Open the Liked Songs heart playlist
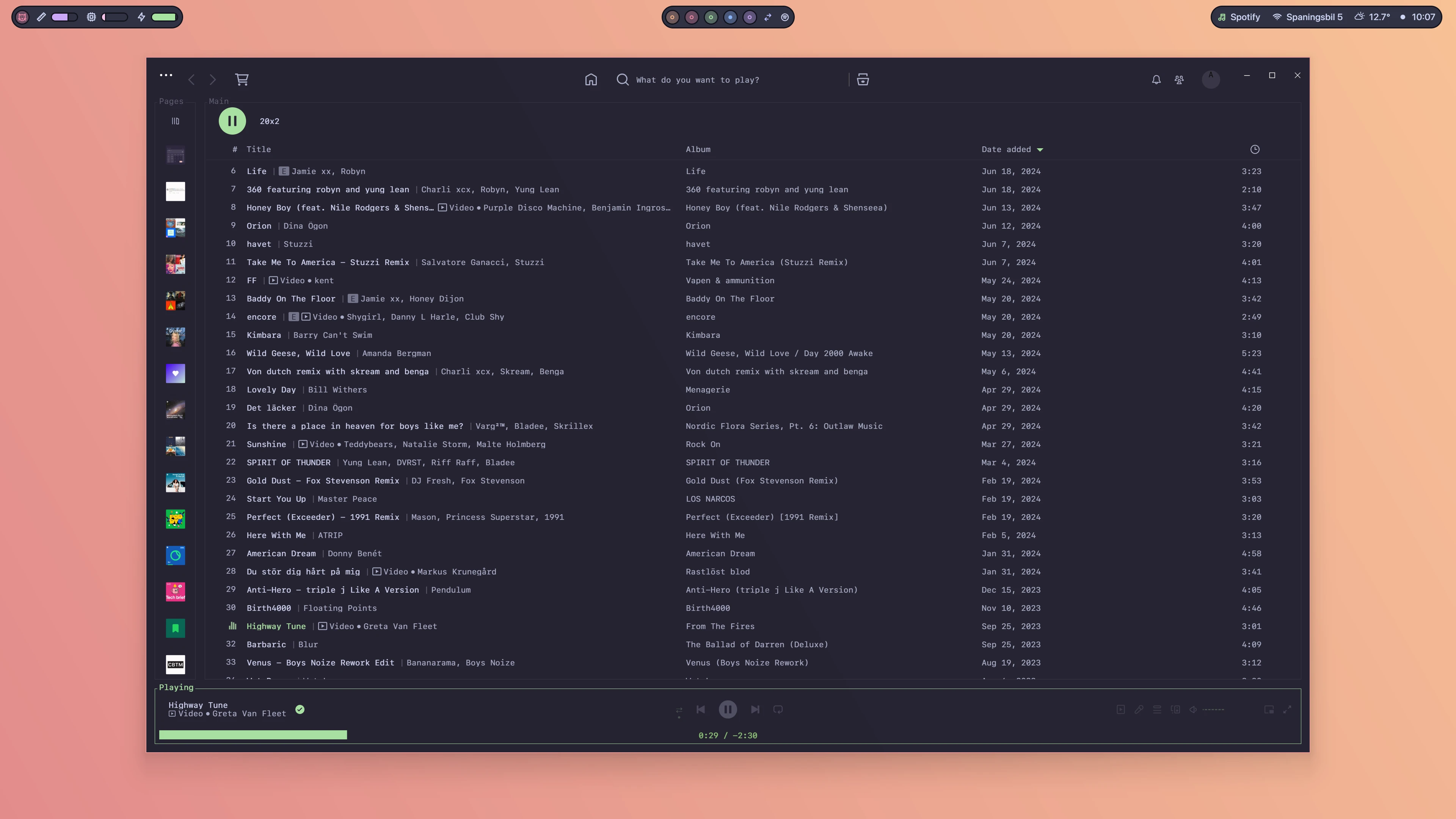The image size is (1456, 819). 175,373
